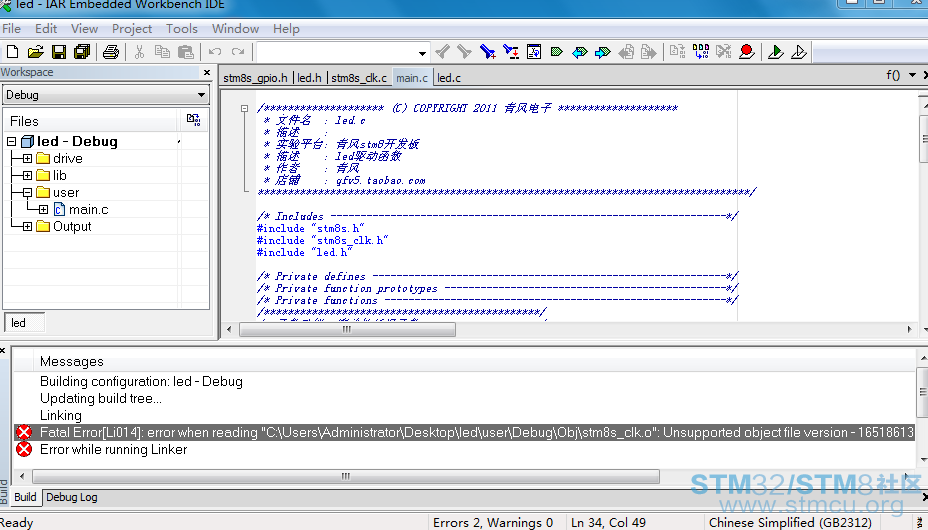Viewport: 928px width, 530px height.
Task: Switch to the led.c editor tab
Action: pyautogui.click(x=449, y=78)
